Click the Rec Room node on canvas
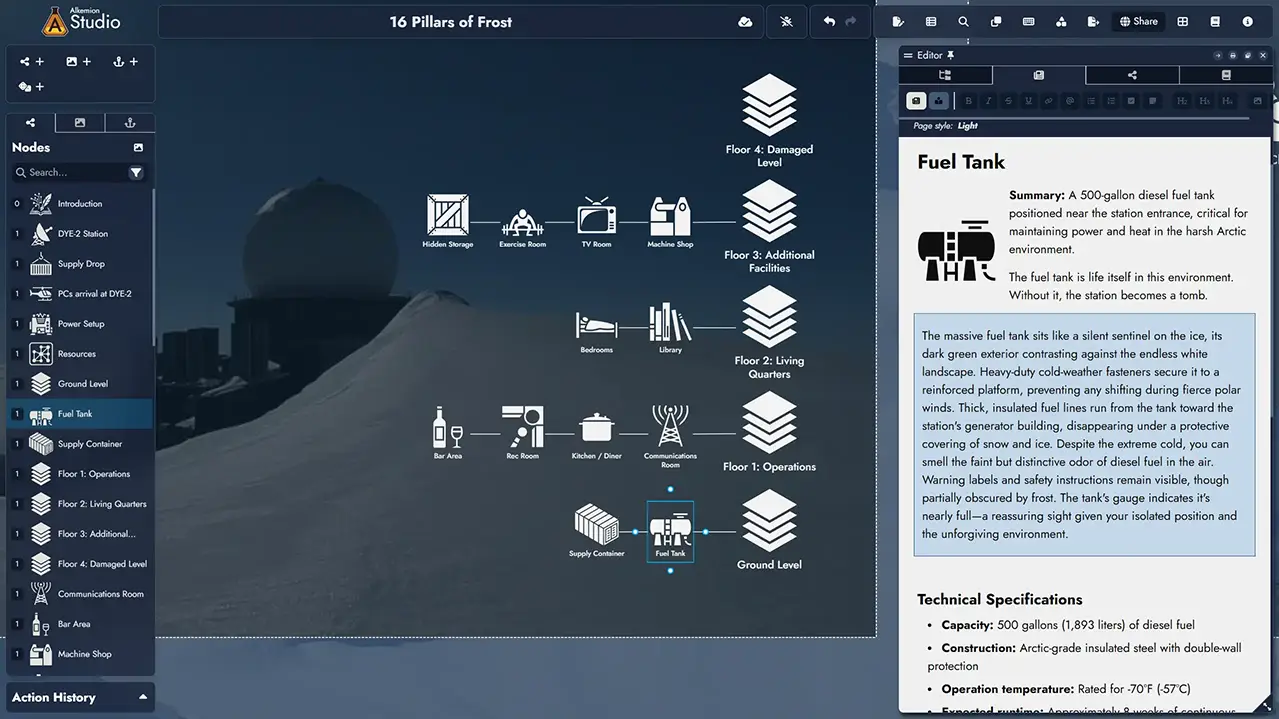The height and width of the screenshot is (719, 1279). coord(522,432)
